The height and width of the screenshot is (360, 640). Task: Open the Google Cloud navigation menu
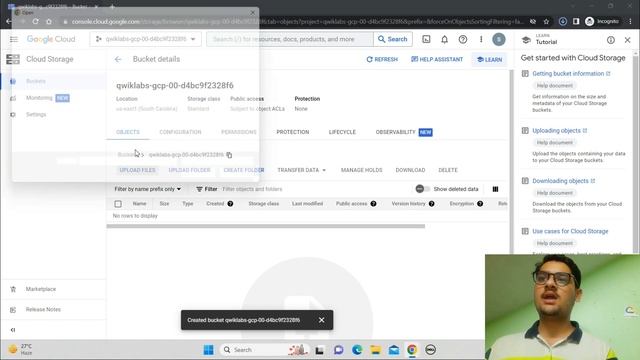14,39
